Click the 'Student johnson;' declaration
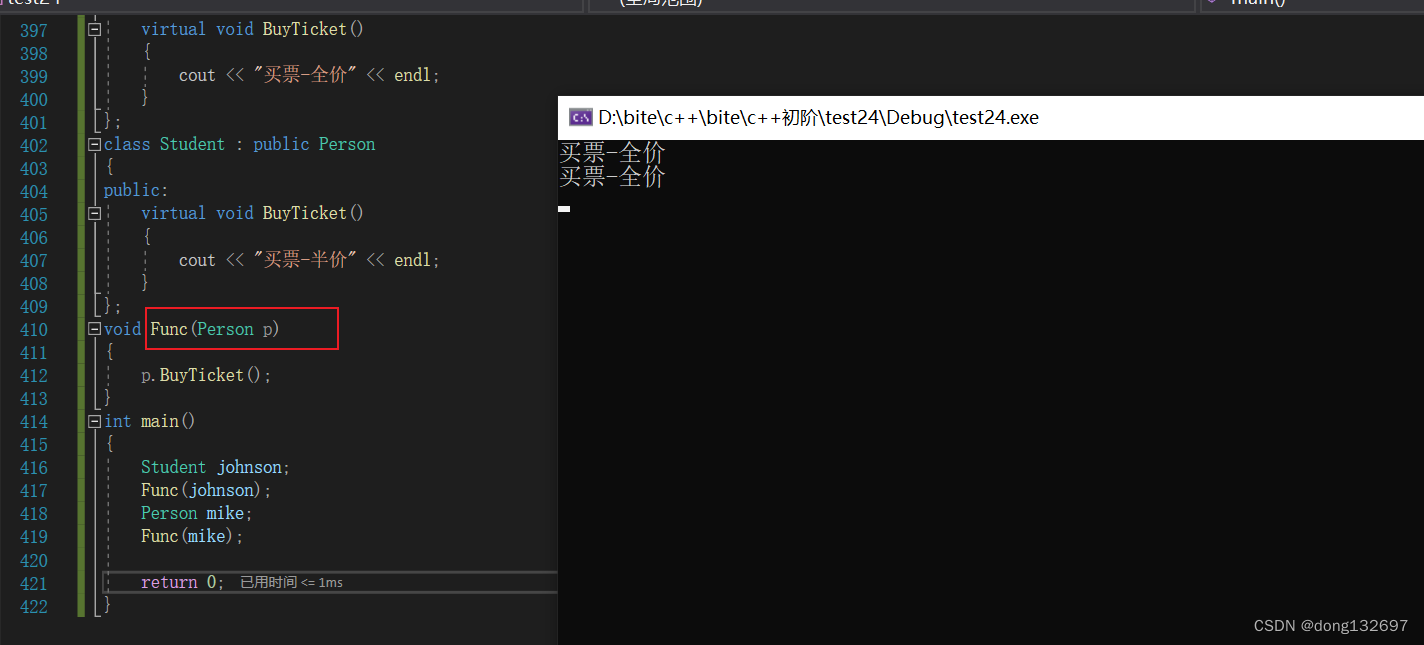 tap(215, 467)
